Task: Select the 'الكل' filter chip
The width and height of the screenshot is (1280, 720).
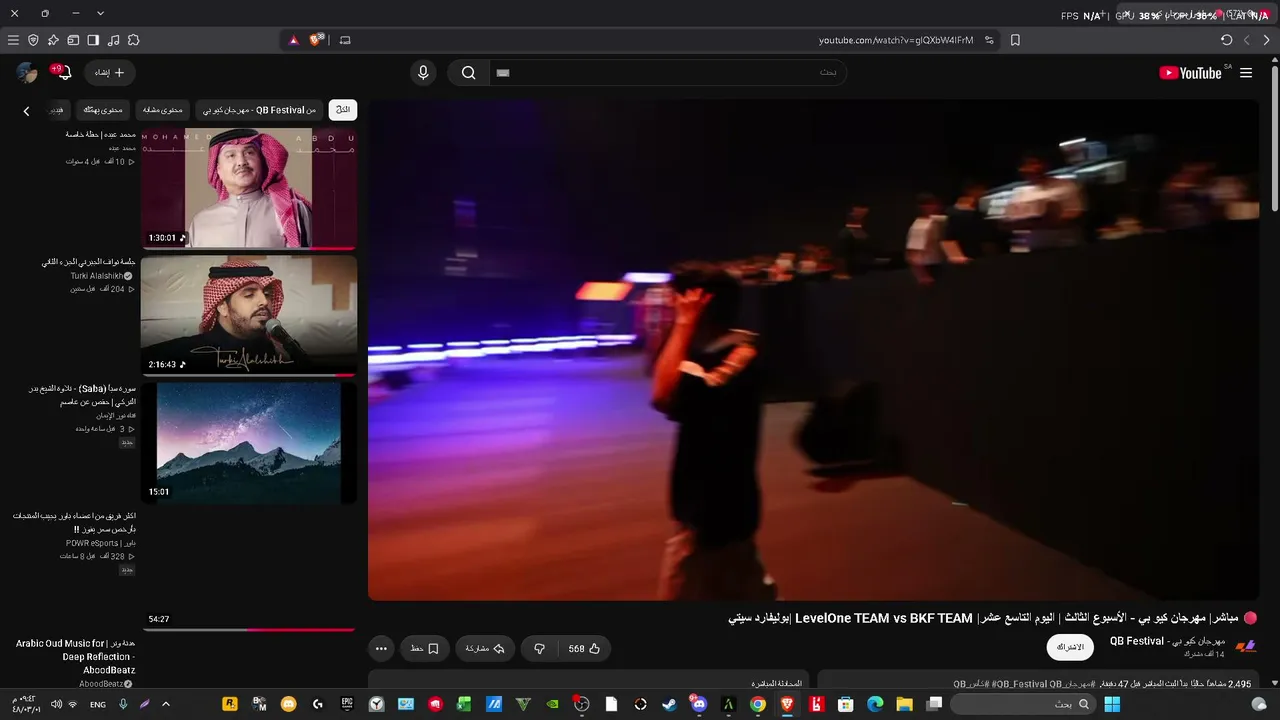Action: click(343, 110)
